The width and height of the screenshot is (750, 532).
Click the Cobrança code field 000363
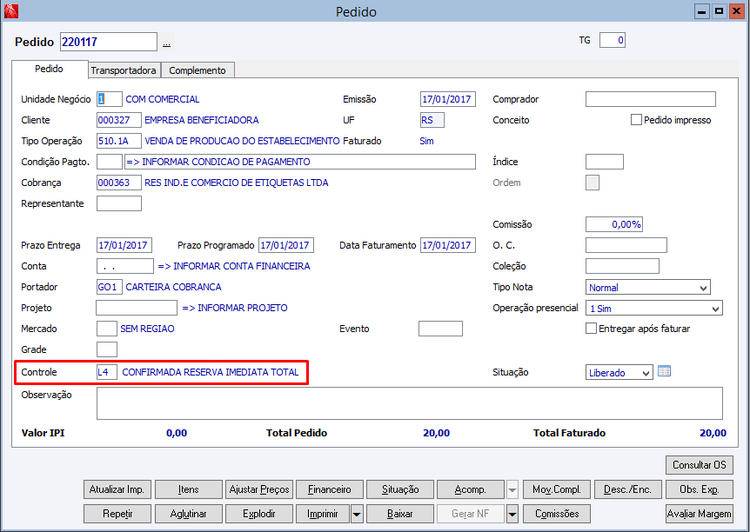pos(119,182)
